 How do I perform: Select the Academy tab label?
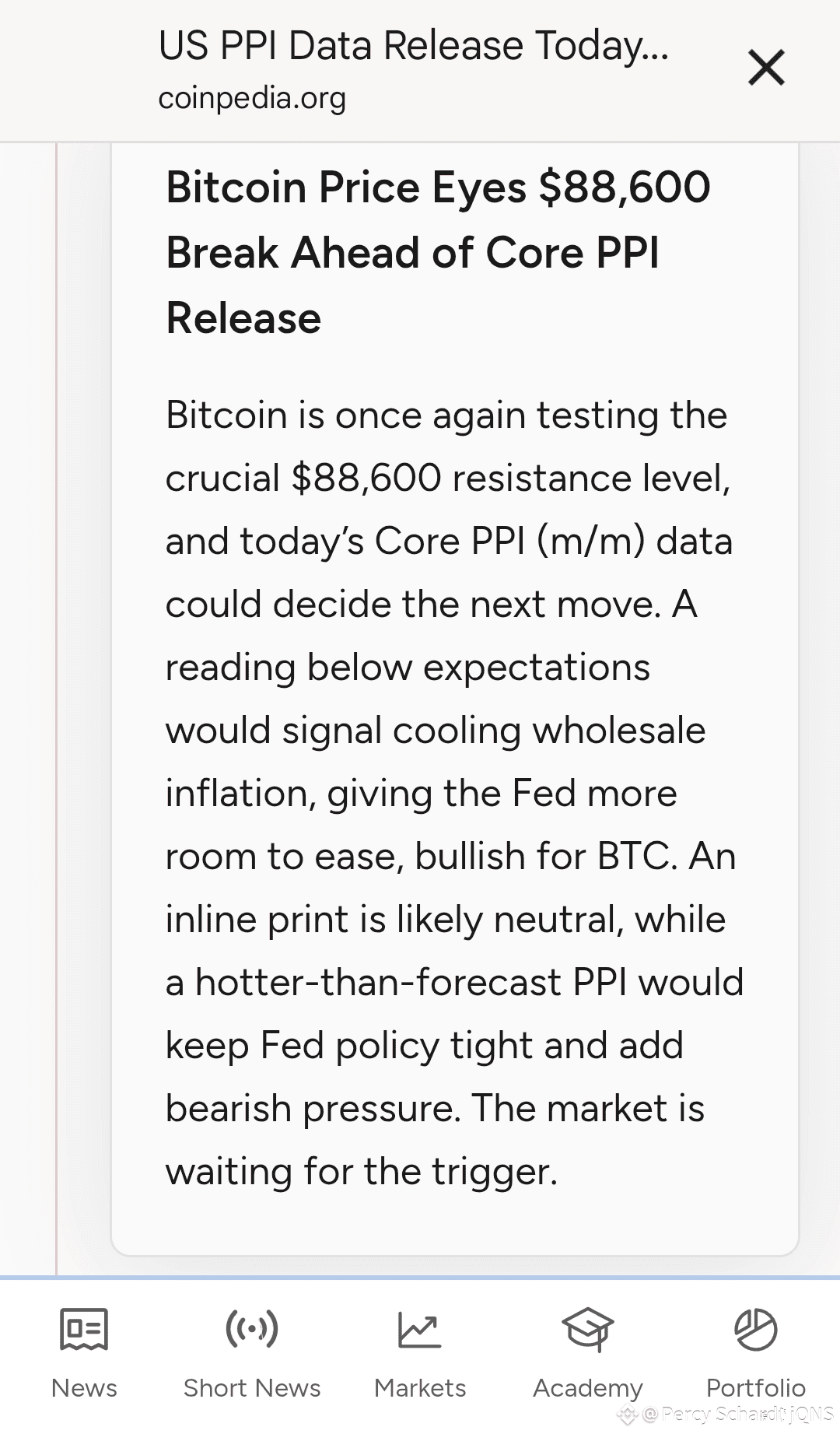(588, 1388)
